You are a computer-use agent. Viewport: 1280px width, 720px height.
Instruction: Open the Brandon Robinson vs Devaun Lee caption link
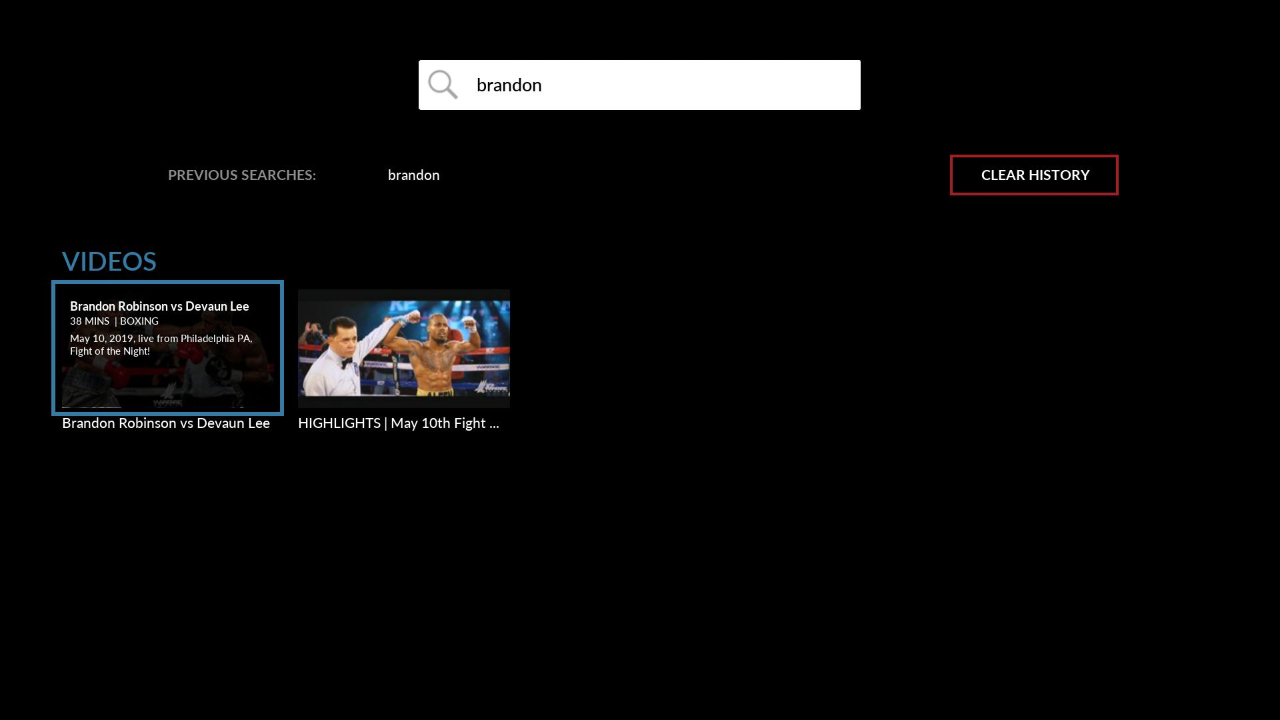pos(166,423)
